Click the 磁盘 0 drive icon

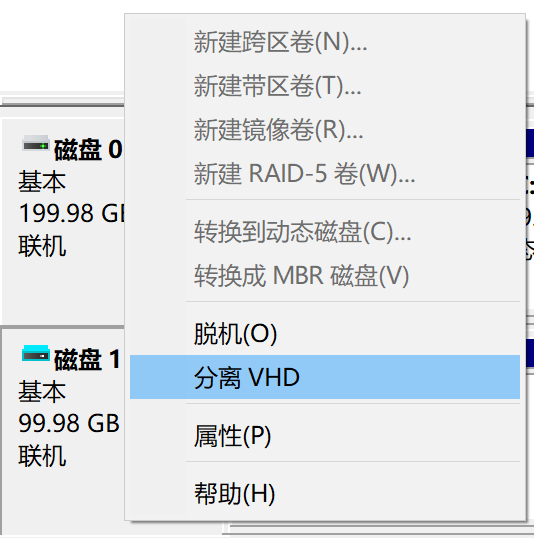[x=36, y=144]
